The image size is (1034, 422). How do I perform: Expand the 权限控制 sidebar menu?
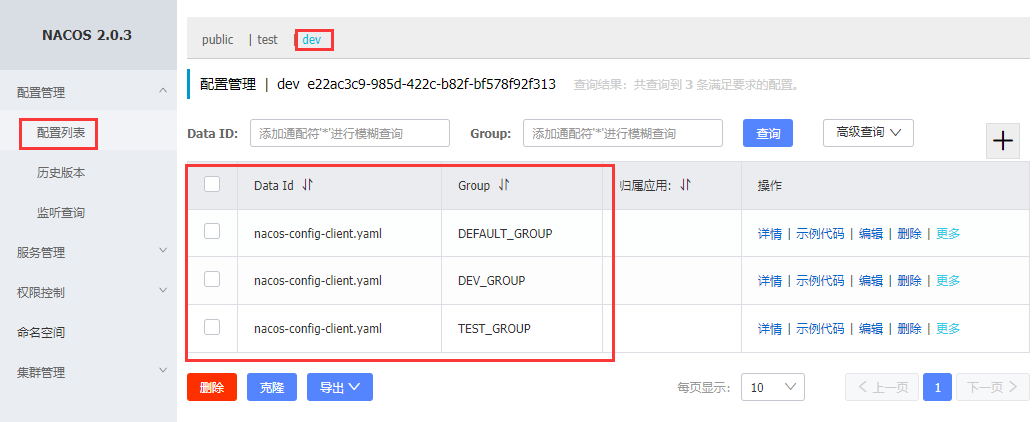(x=163, y=290)
